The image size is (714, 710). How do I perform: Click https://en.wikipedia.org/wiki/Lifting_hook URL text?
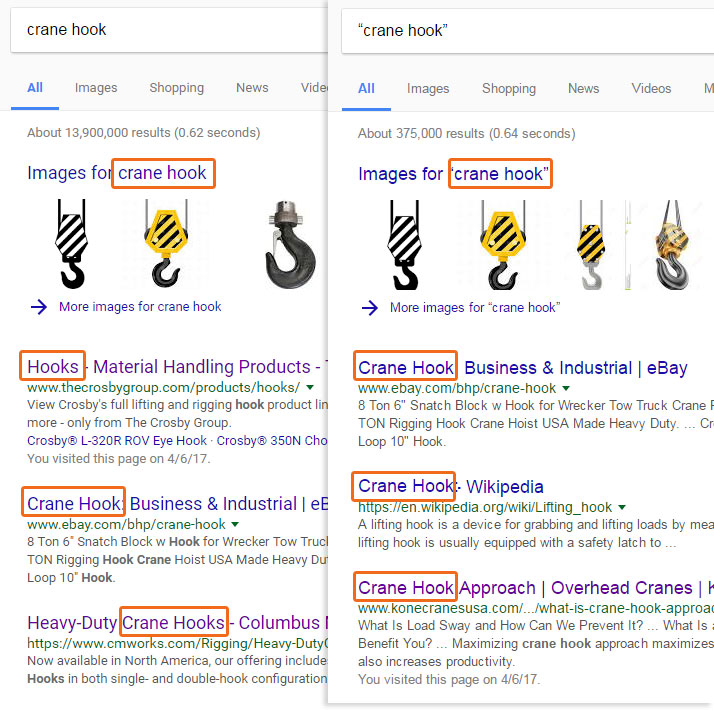485,507
